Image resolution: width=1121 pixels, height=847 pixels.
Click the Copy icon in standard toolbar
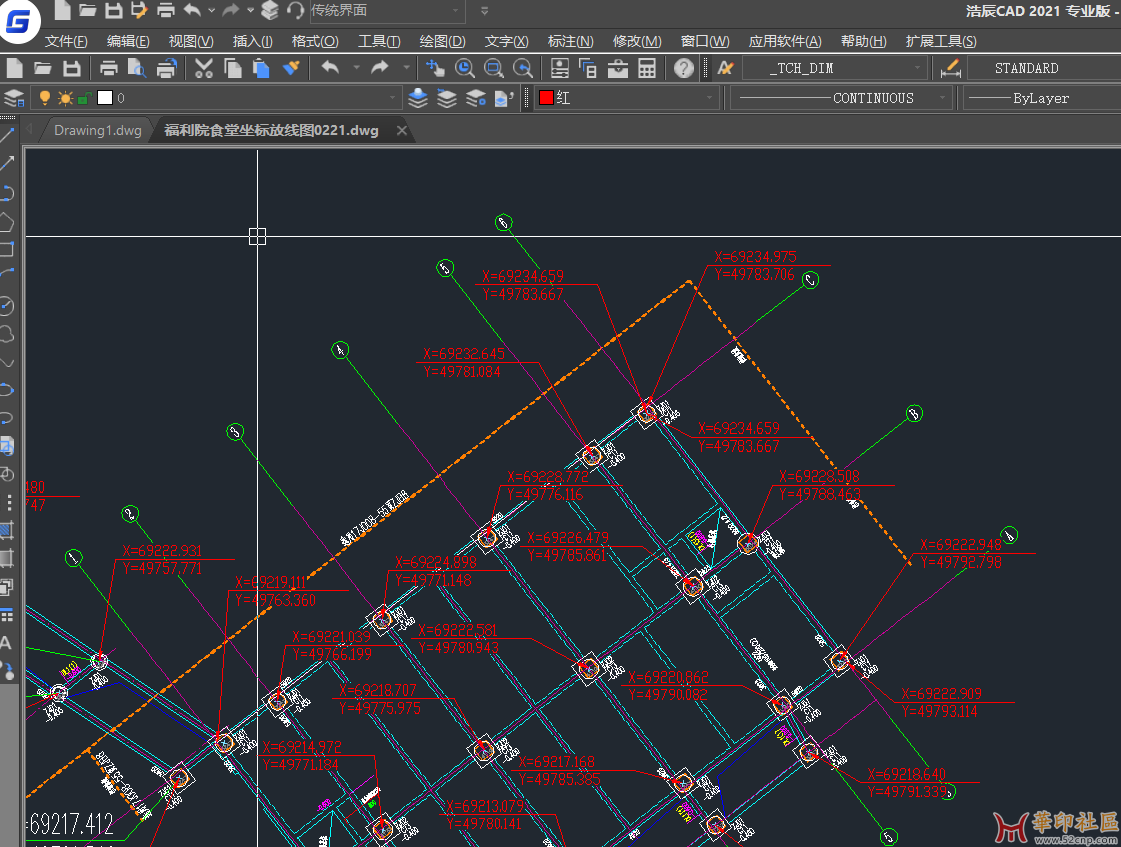pyautogui.click(x=233, y=69)
